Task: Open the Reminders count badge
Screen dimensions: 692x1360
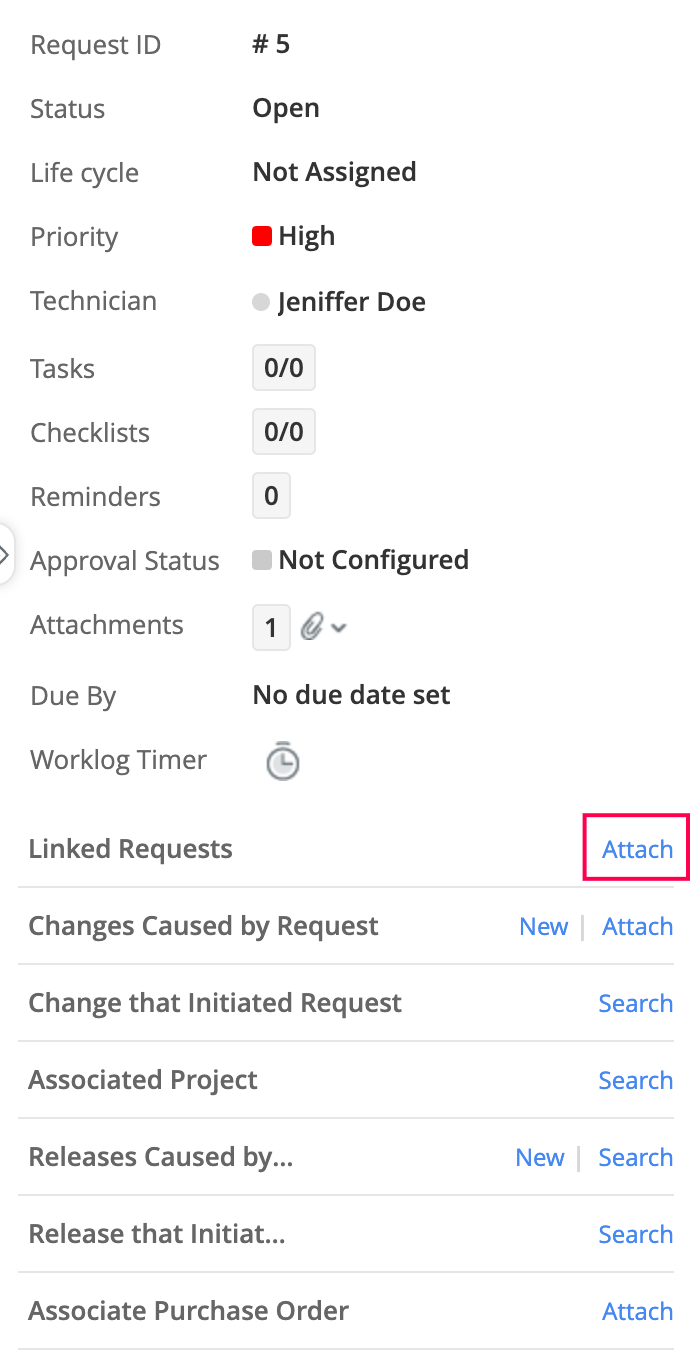Action: click(271, 496)
